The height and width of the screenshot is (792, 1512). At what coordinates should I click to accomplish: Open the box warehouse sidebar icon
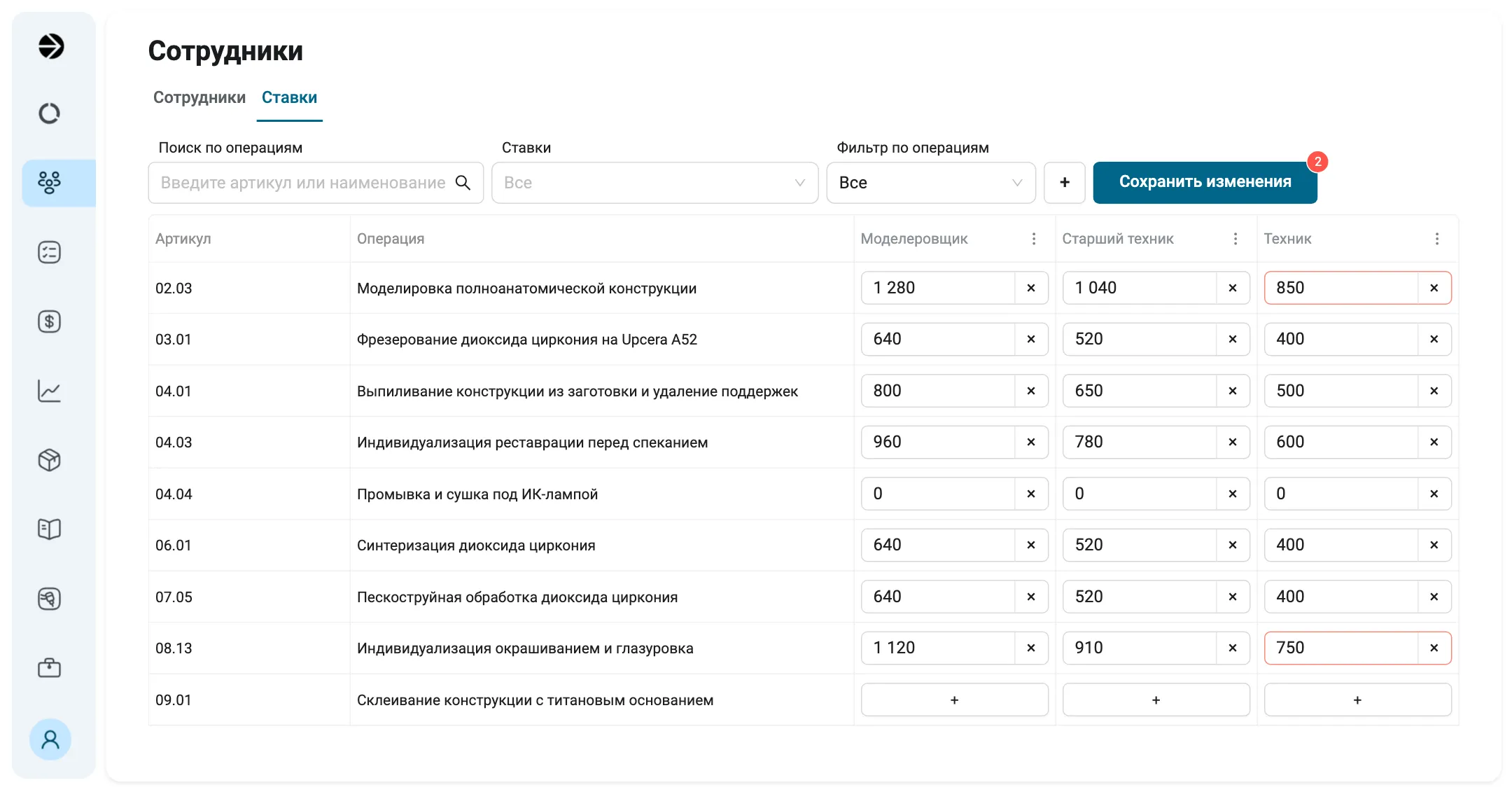tap(49, 460)
